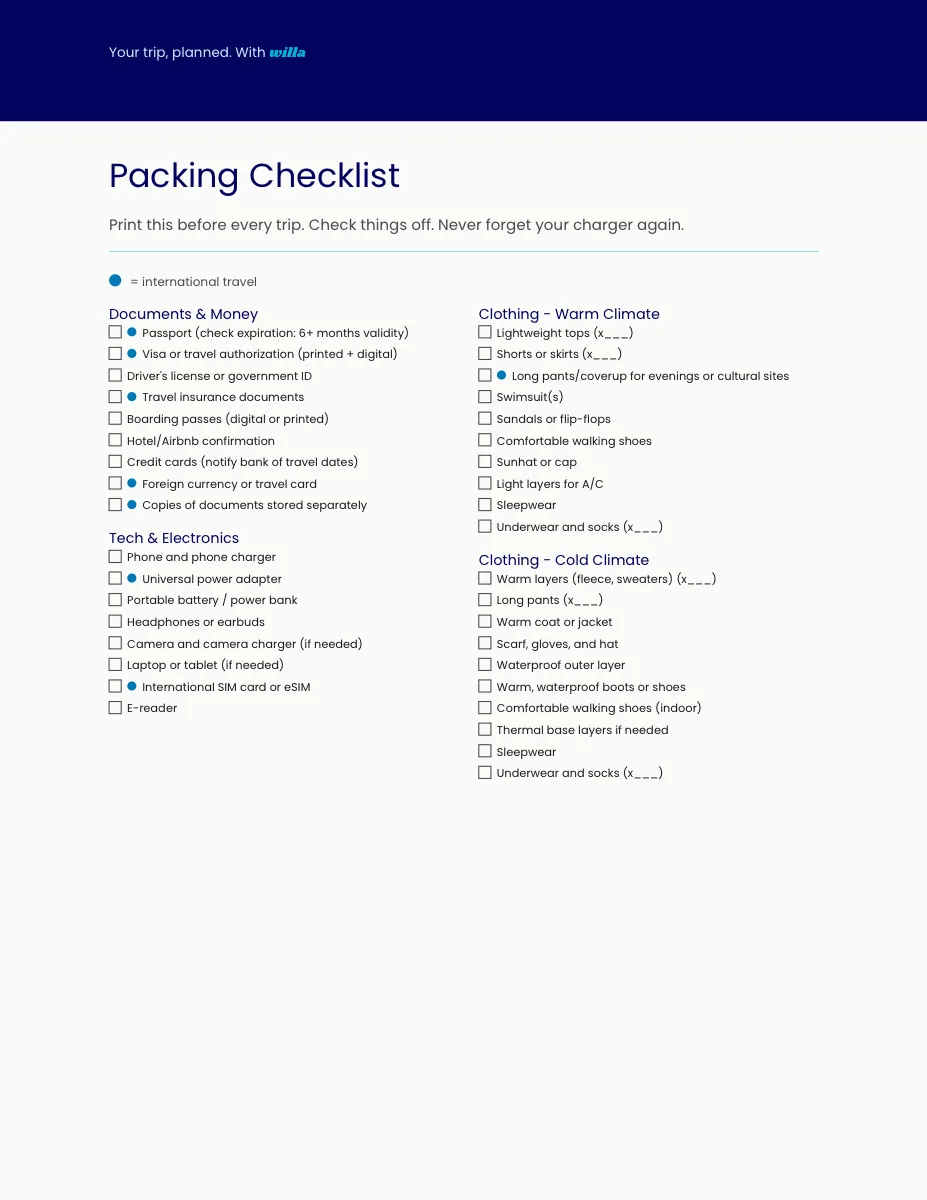Check the Hotel/Airbnb confirmation box
927x1200 pixels.
[x=115, y=440]
